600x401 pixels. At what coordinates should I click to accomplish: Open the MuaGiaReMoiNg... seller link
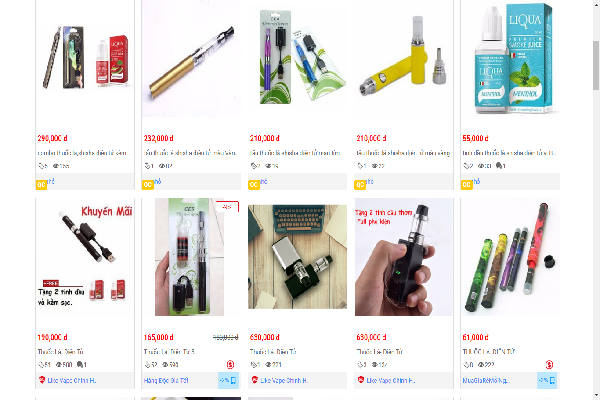pos(486,380)
